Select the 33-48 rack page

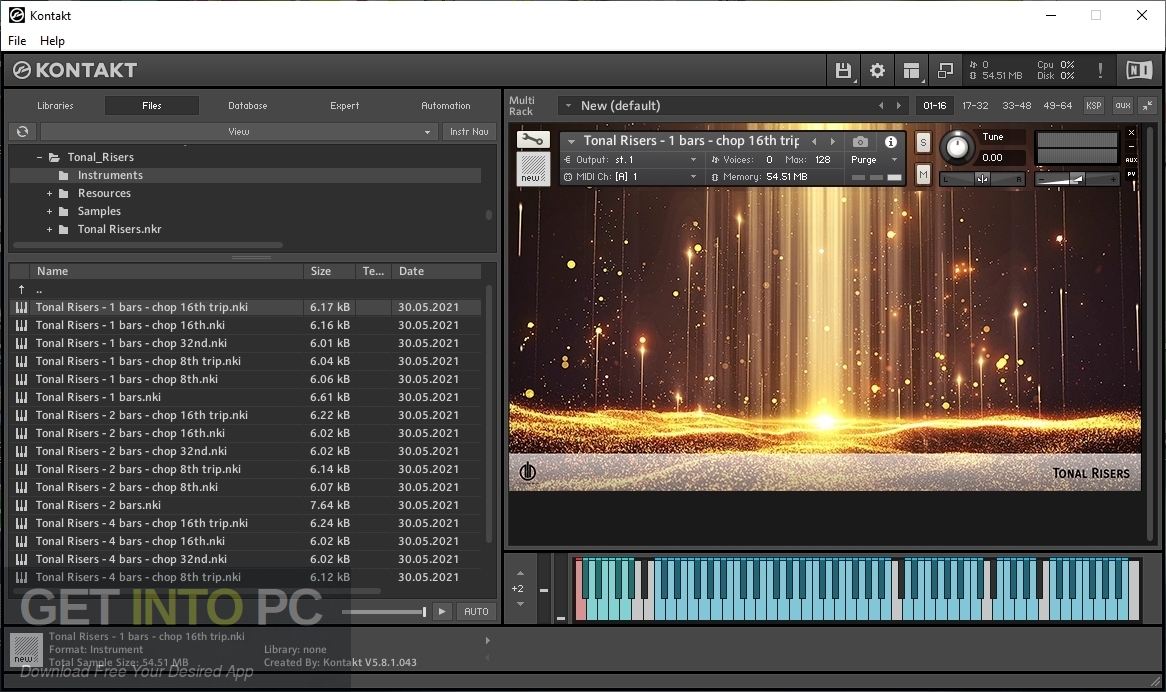pos(1016,106)
